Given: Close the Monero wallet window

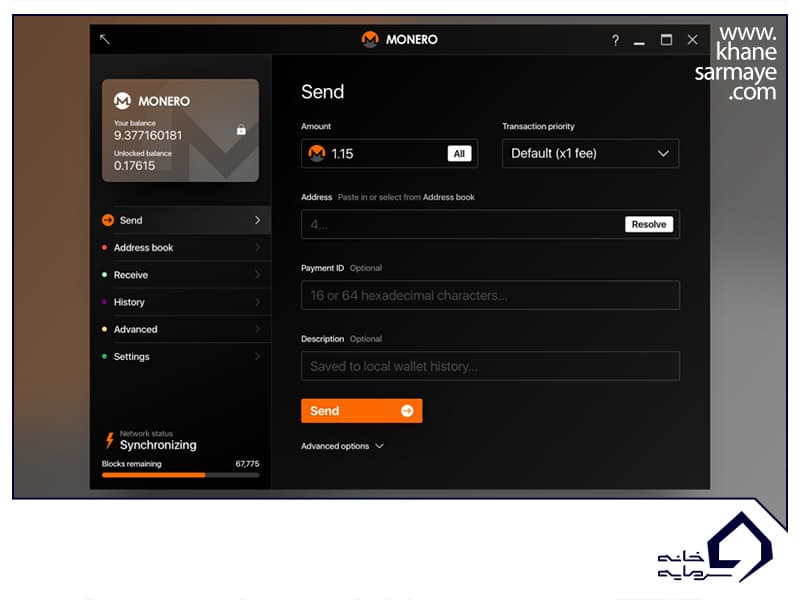Looking at the screenshot, I should (692, 40).
